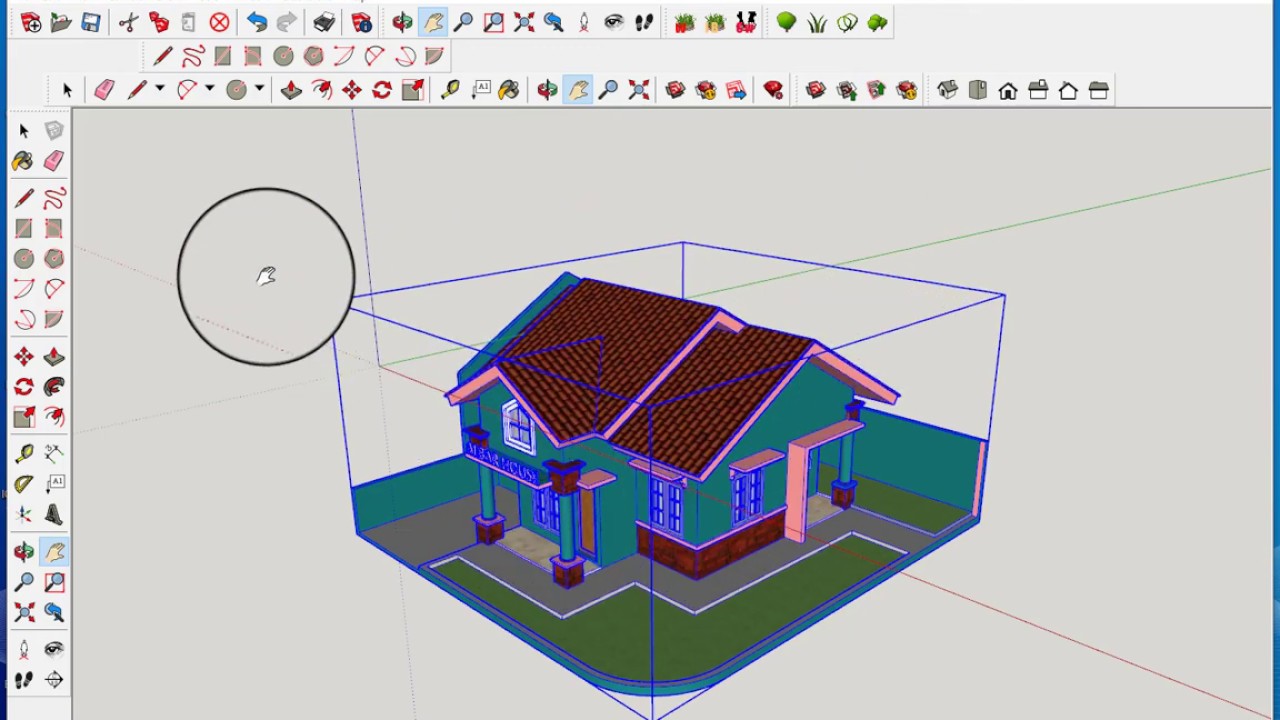This screenshot has width=1280, height=720.
Task: Switch to the Front view house icon
Action: click(1007, 90)
